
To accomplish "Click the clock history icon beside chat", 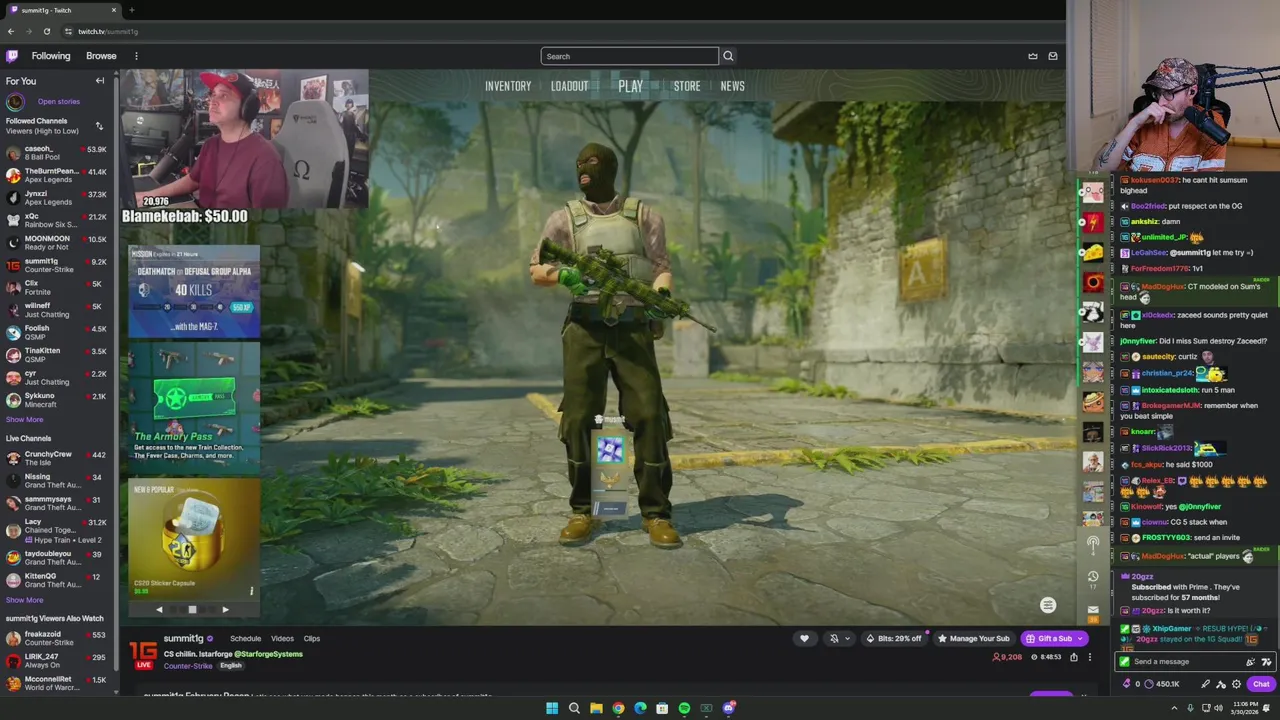I will tap(1093, 576).
